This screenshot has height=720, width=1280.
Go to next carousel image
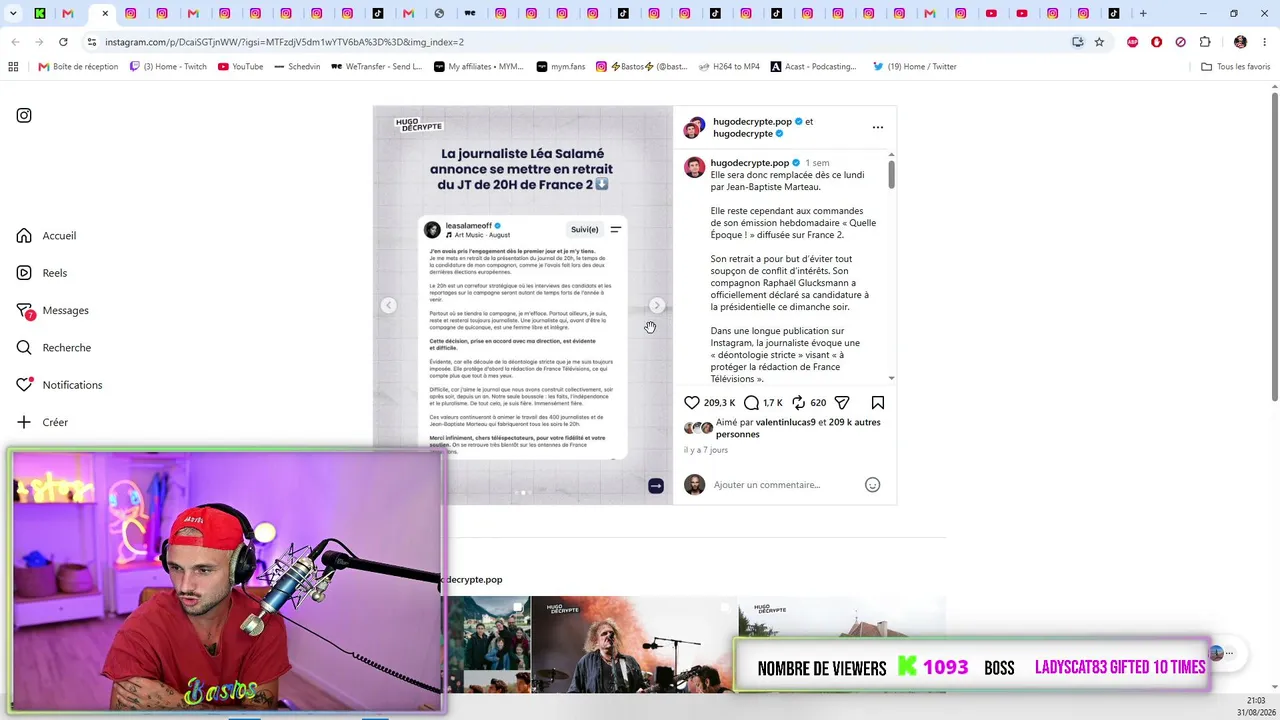[656, 305]
